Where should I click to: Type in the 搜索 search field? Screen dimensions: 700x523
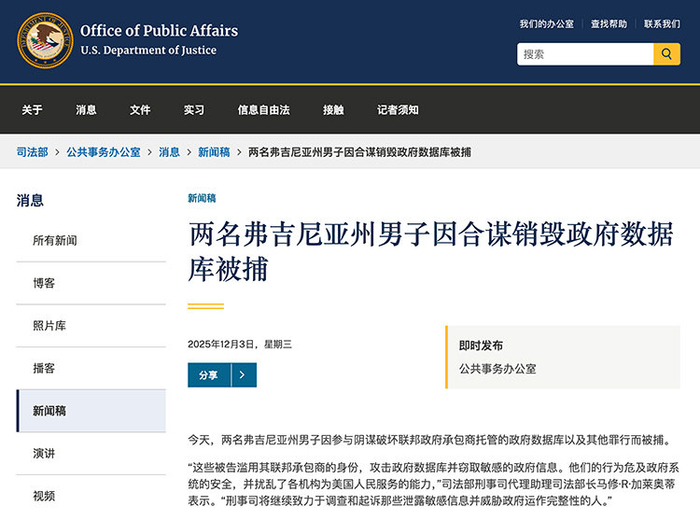point(584,54)
